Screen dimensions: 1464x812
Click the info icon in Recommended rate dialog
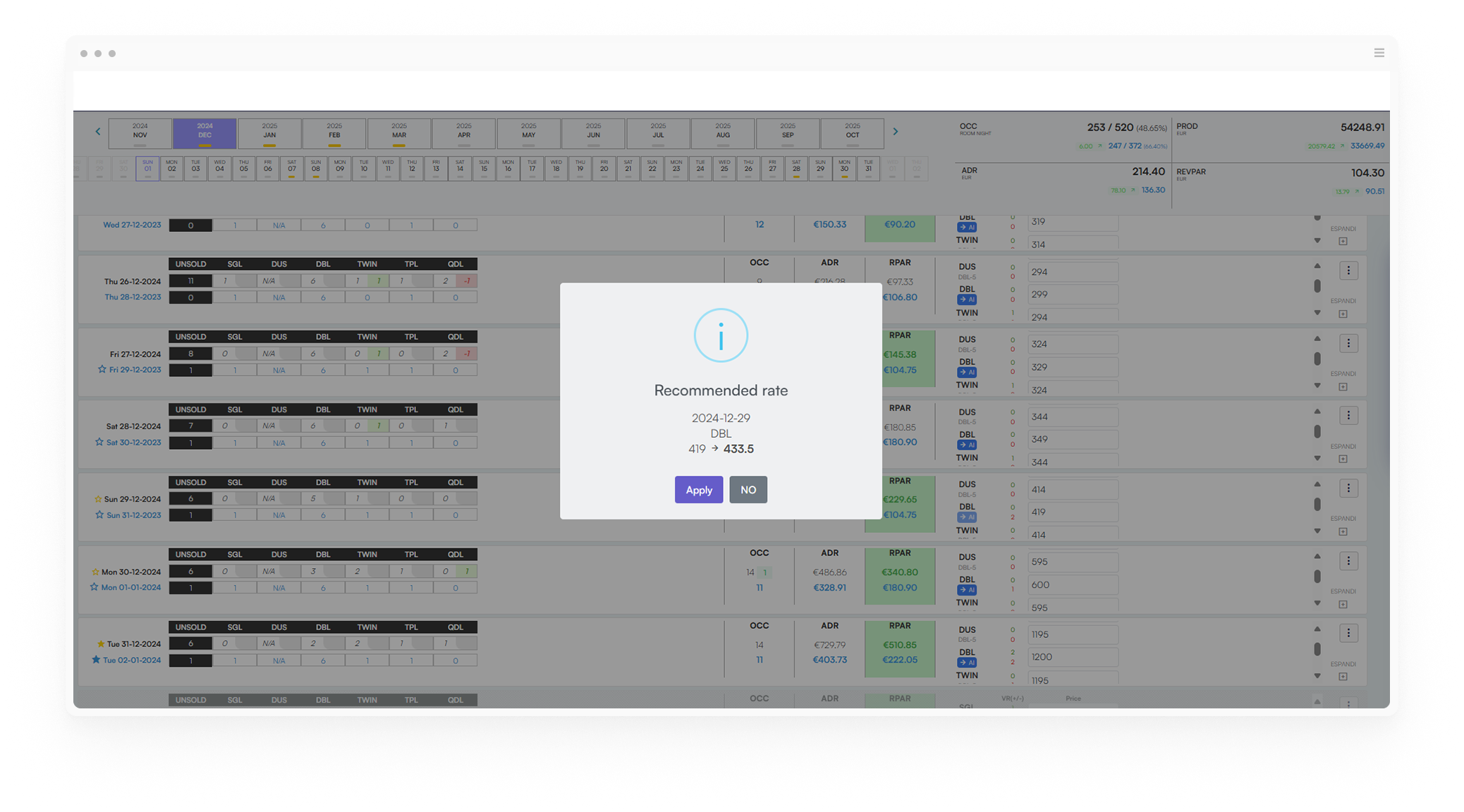(720, 336)
